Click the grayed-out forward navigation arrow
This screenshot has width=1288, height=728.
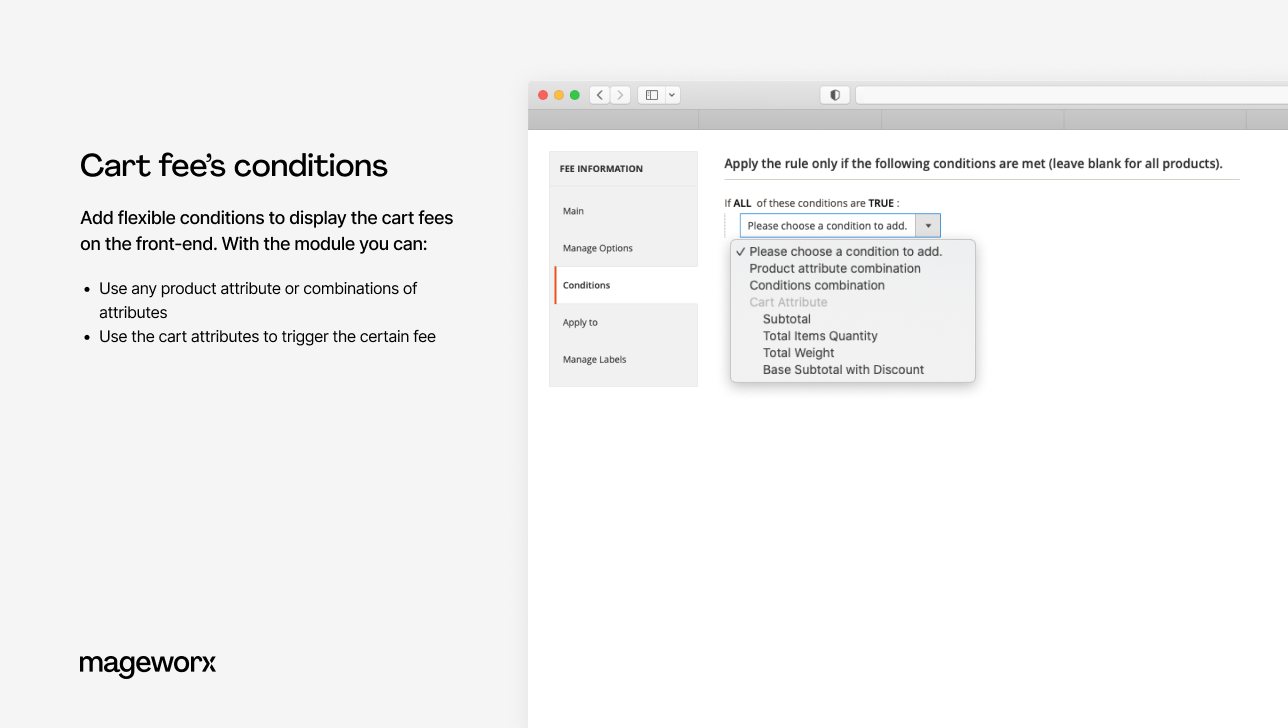point(620,94)
